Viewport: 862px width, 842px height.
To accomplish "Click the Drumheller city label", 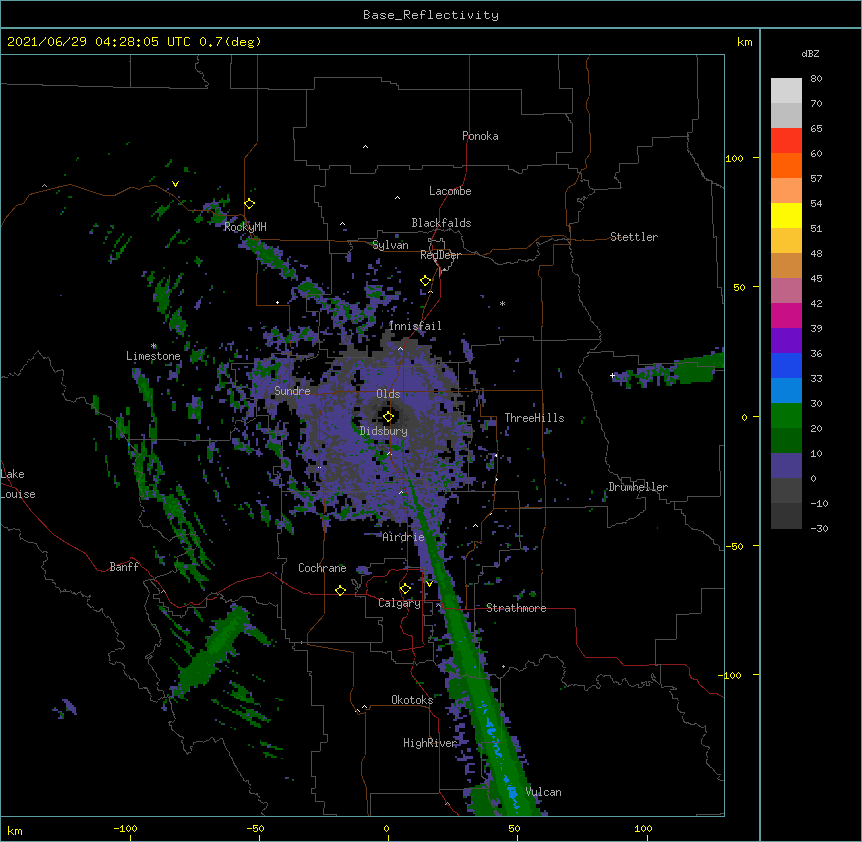I will pyautogui.click(x=638, y=487).
